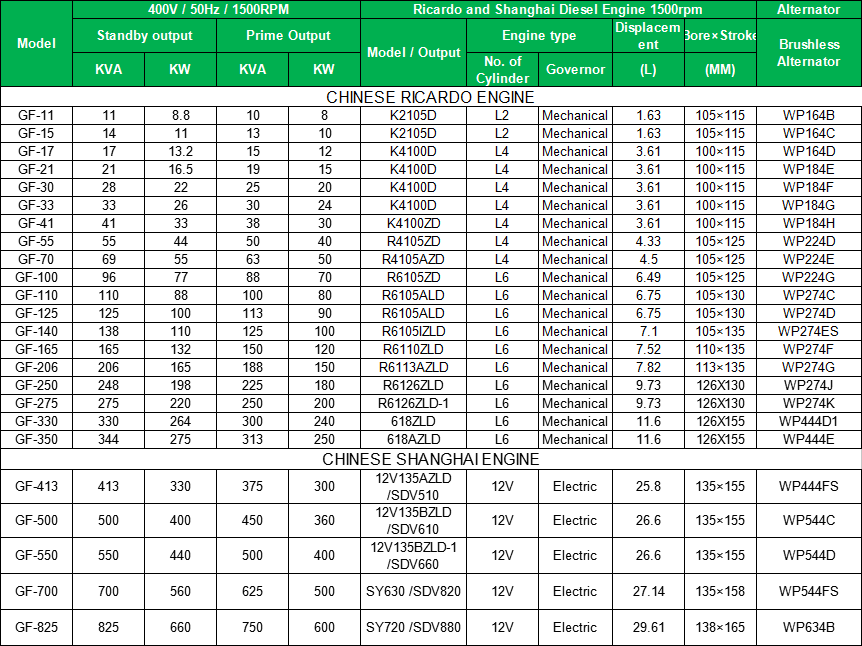This screenshot has height=646, width=862.
Task: Select the 618AZLD engine model cell
Action: (413, 439)
